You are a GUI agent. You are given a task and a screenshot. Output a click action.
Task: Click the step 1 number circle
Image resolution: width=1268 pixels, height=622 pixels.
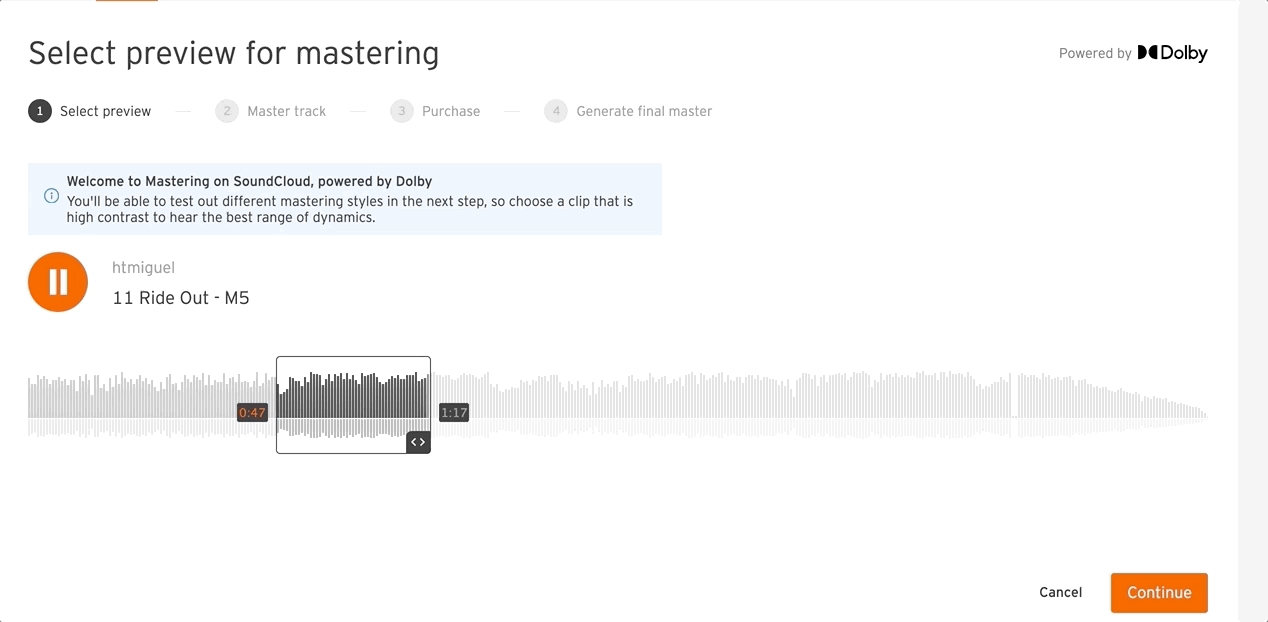pos(40,111)
